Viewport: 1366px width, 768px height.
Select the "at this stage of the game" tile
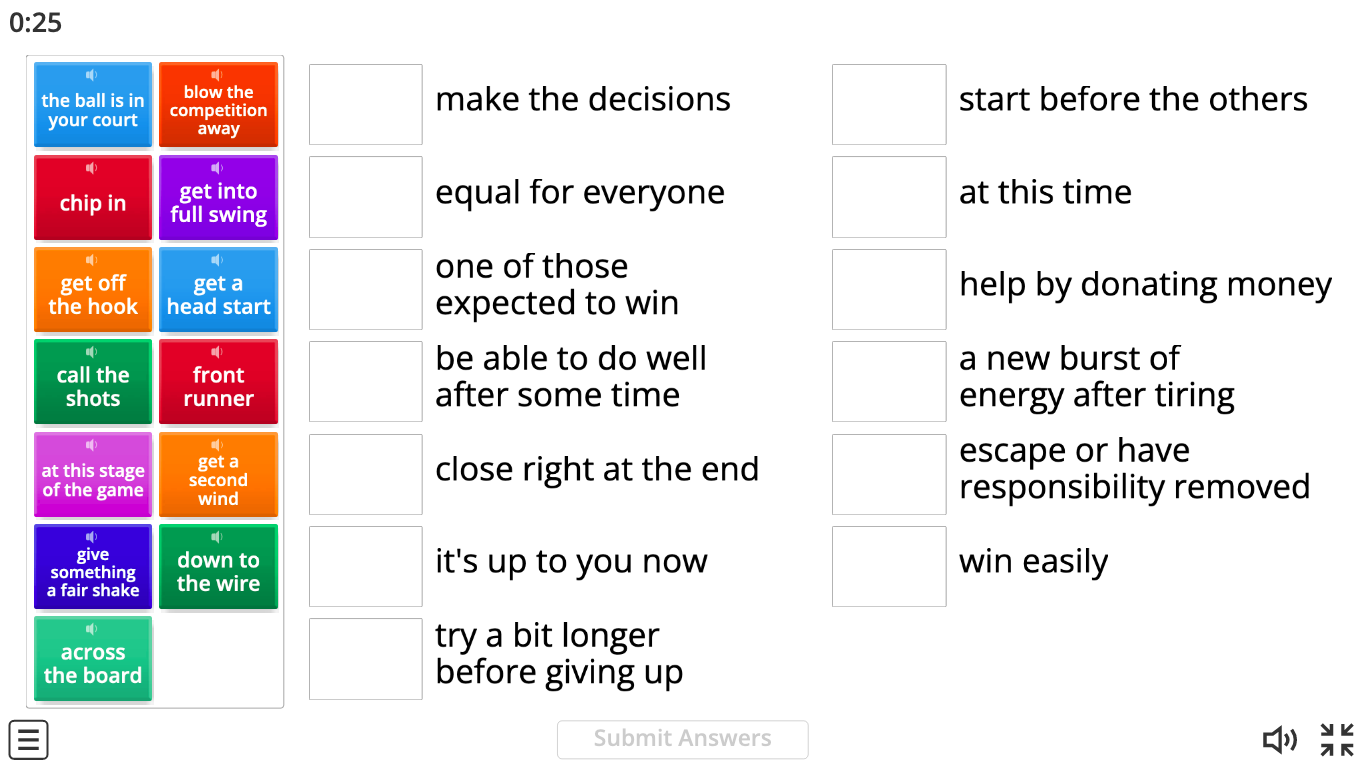coord(92,474)
